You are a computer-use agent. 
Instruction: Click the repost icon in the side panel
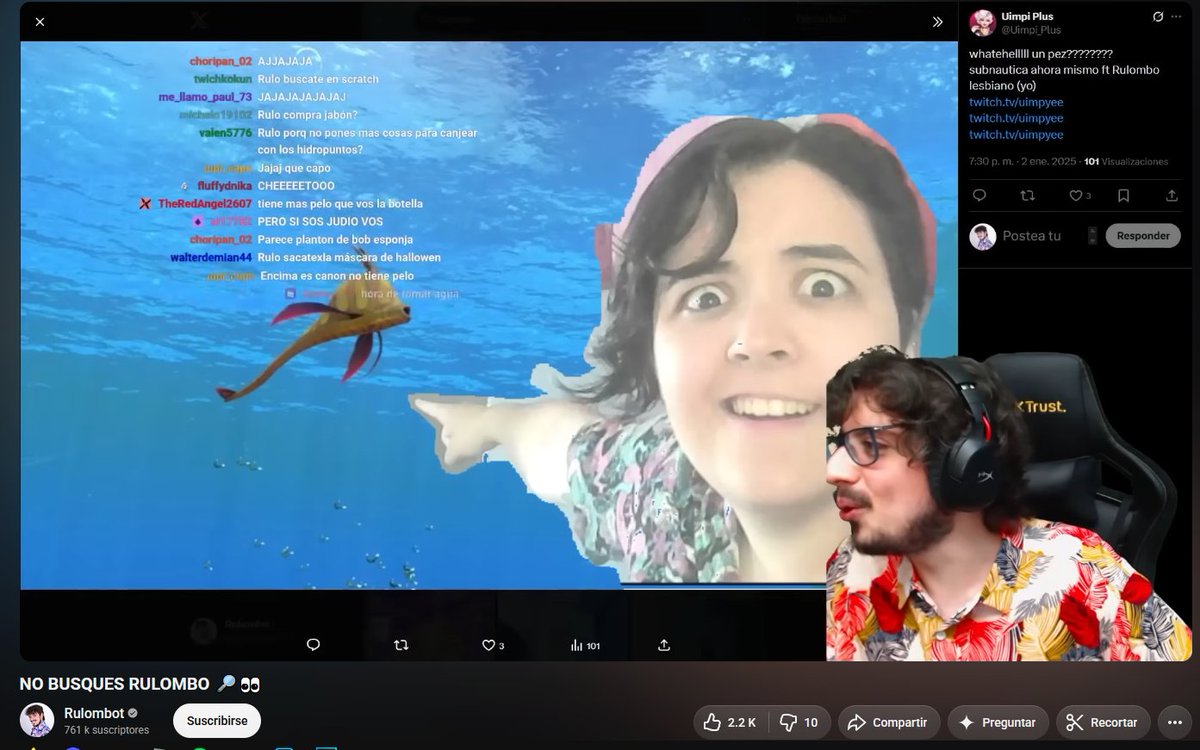pyautogui.click(x=1027, y=196)
